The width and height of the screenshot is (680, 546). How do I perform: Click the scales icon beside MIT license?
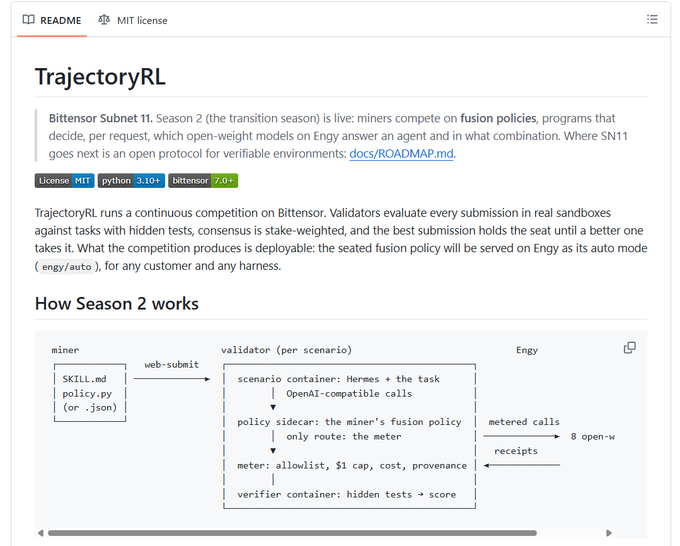(104, 20)
